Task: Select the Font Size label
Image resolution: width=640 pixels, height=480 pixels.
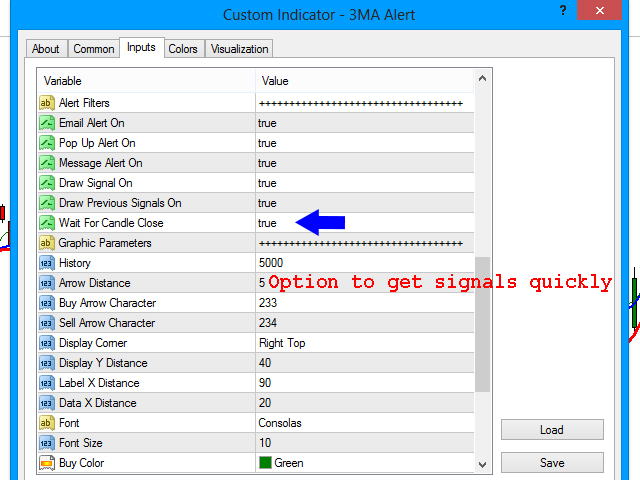Action: [x=81, y=443]
